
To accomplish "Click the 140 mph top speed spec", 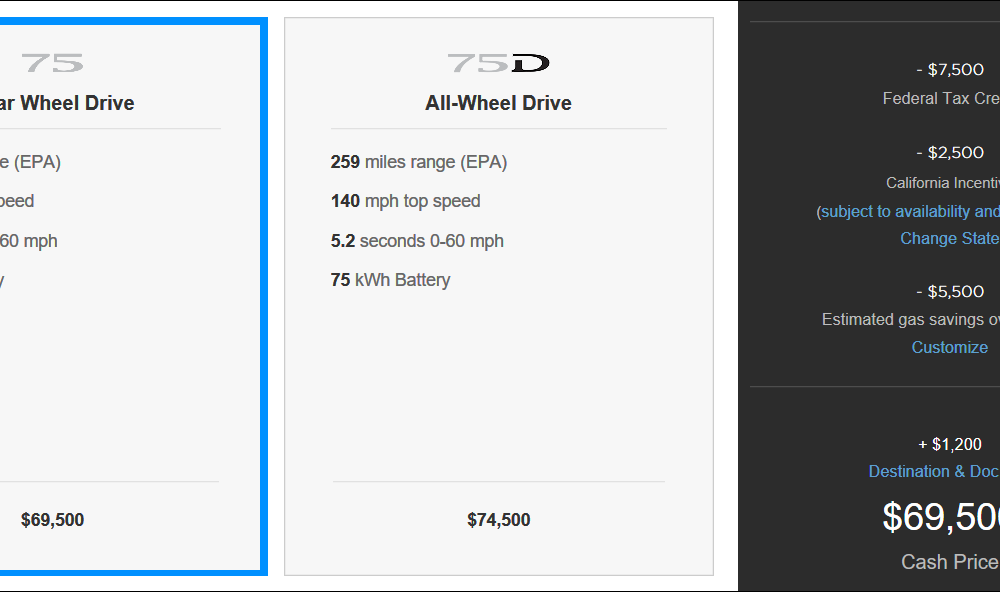I will (406, 201).
